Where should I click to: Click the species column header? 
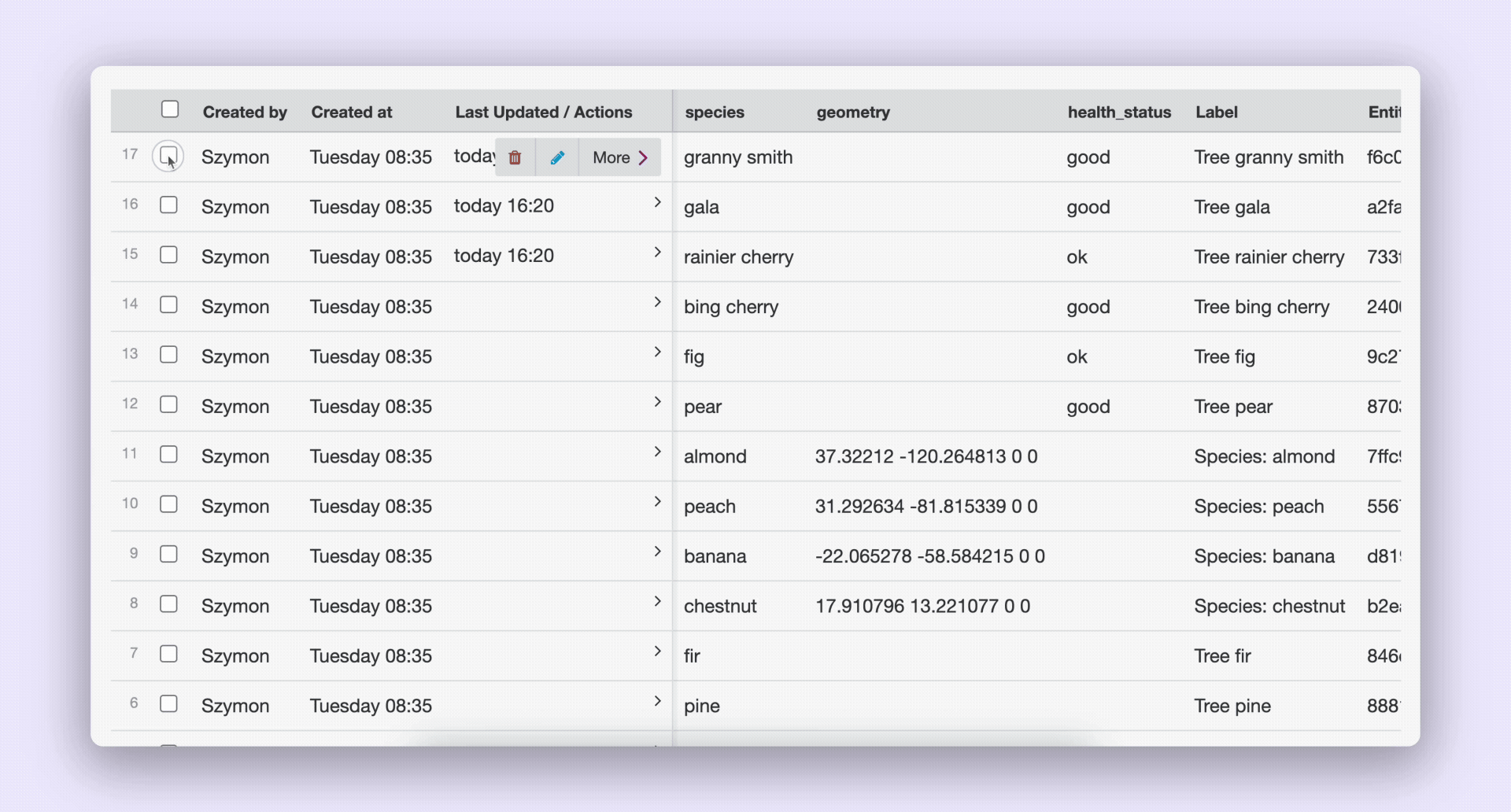click(714, 112)
